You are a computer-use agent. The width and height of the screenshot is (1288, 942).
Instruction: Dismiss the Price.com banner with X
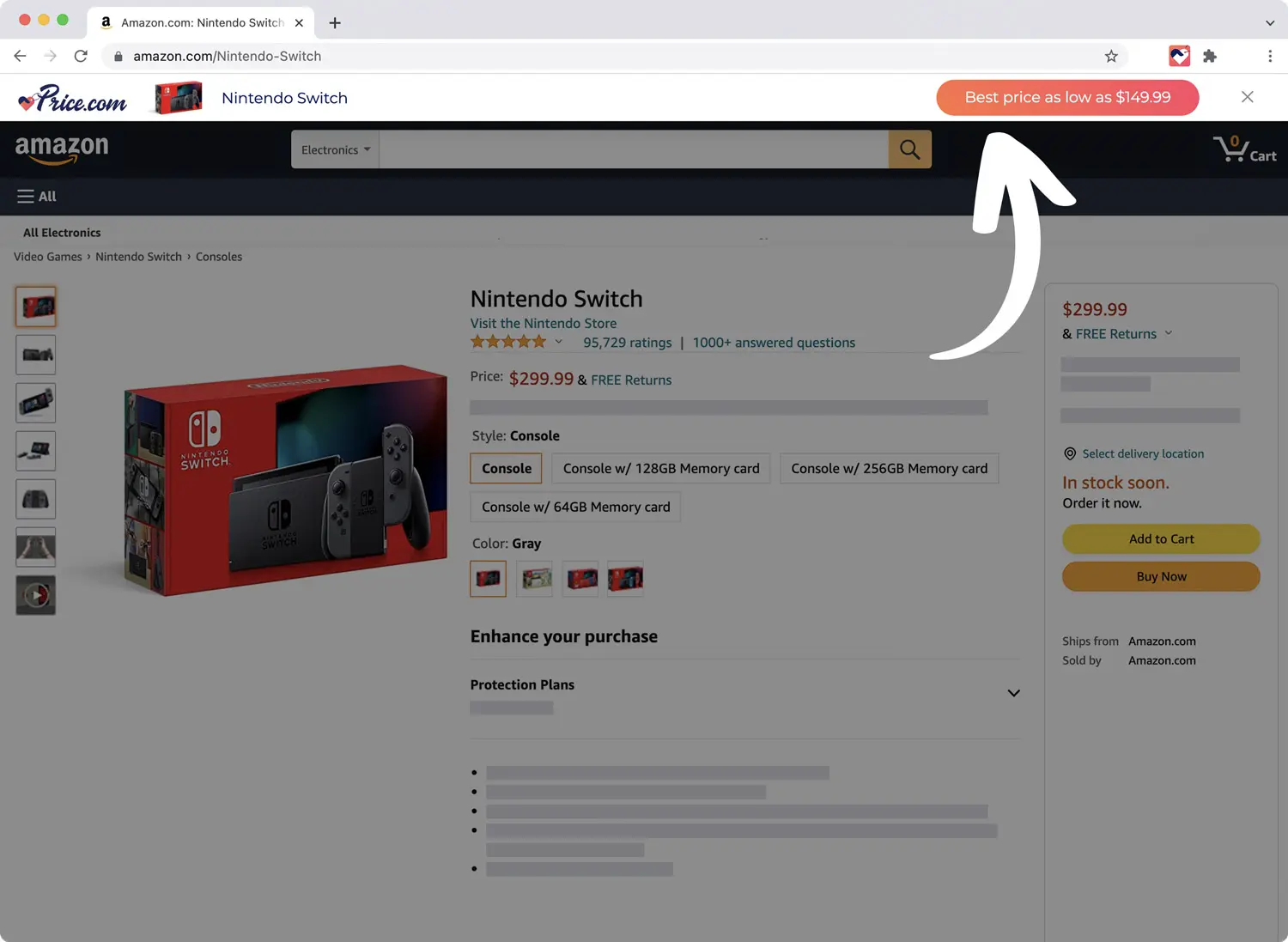tap(1248, 97)
